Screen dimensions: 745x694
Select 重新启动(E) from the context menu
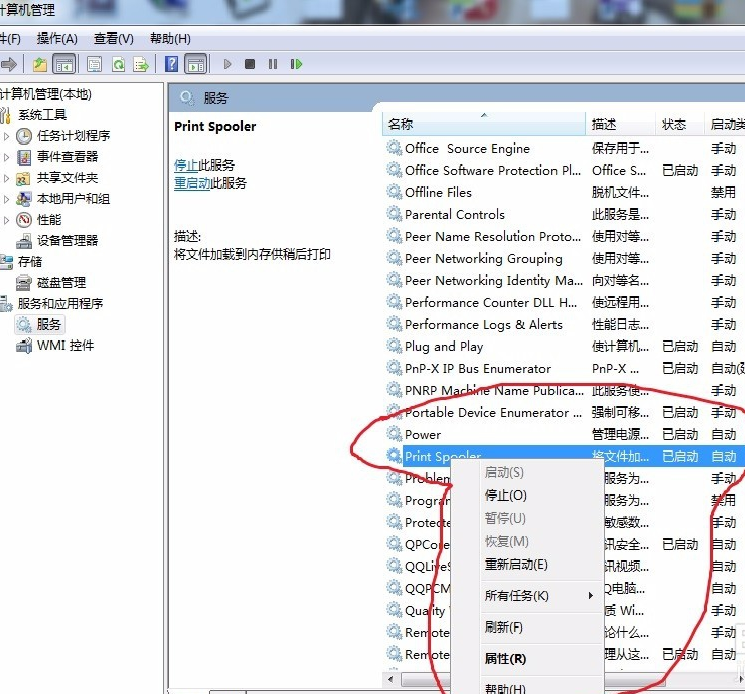(x=516, y=564)
